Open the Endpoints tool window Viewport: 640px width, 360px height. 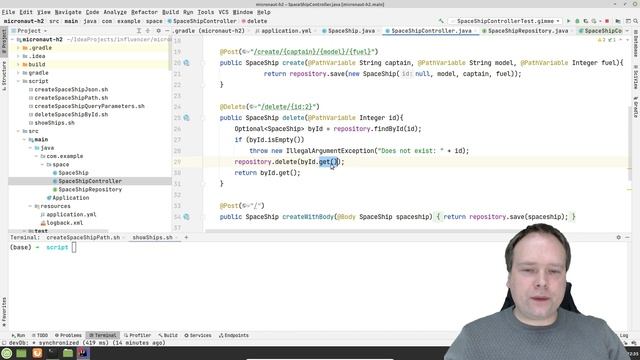233,335
